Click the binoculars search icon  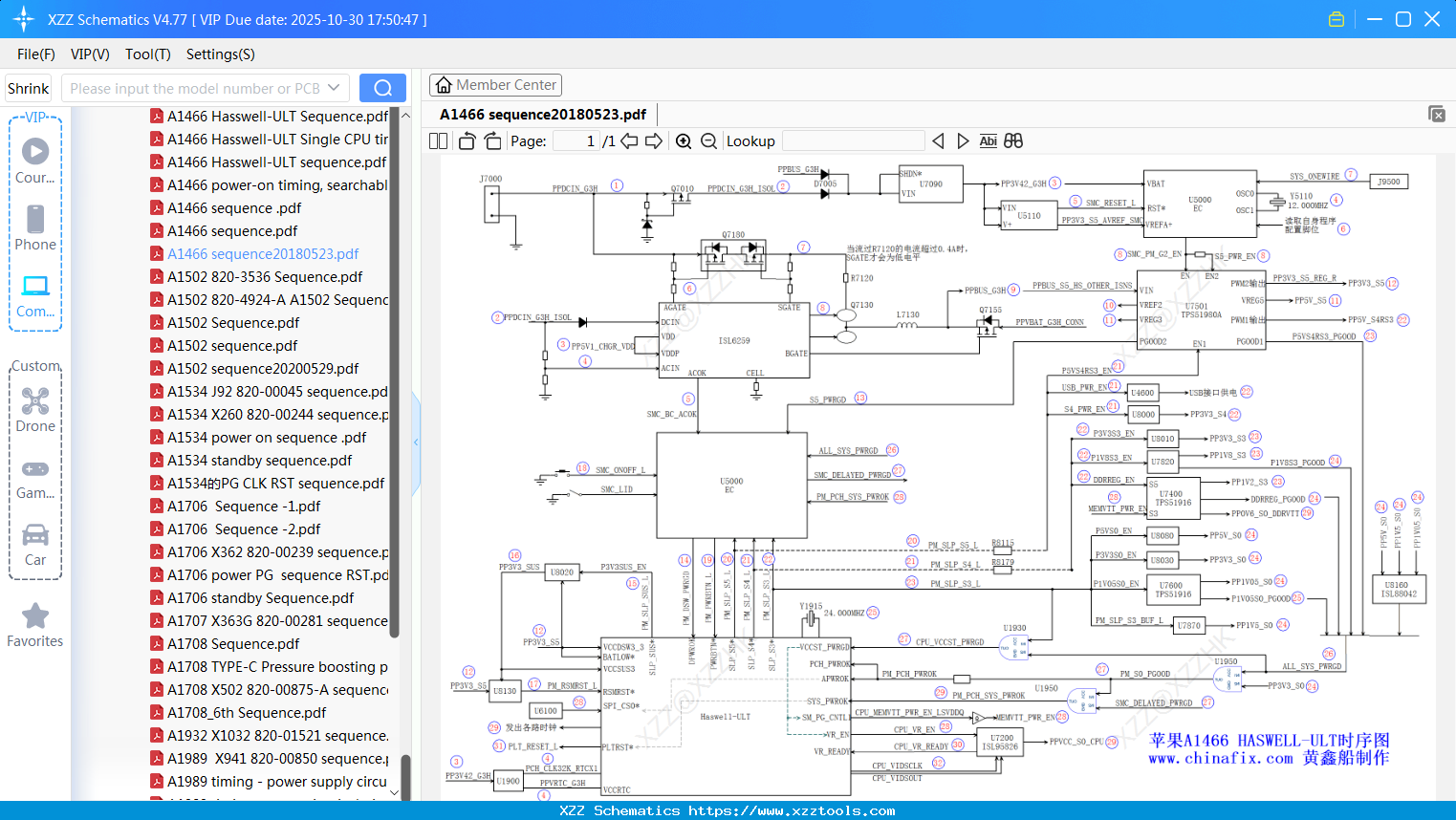[x=1013, y=141]
